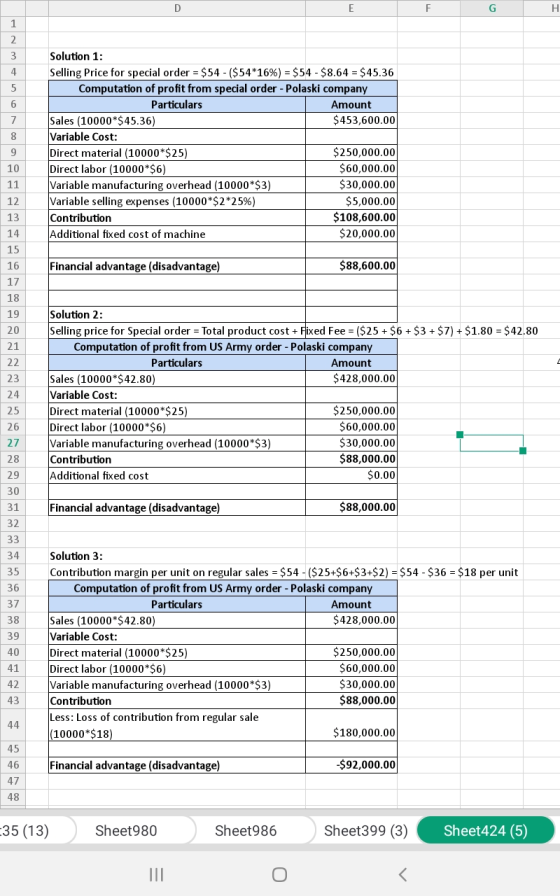
Task: Click 'Sales (10000*$45.36)' cell
Action: [177, 121]
